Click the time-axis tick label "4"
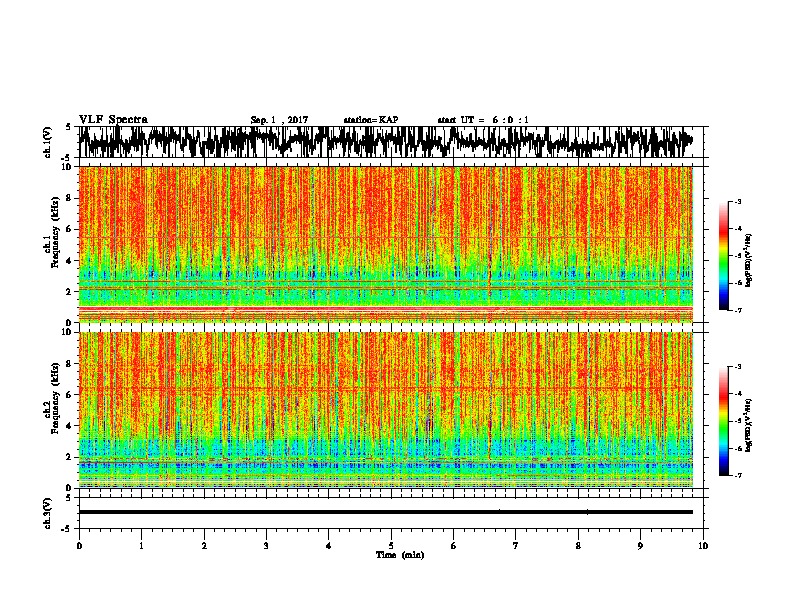The height and width of the screenshot is (612, 792). [x=329, y=546]
